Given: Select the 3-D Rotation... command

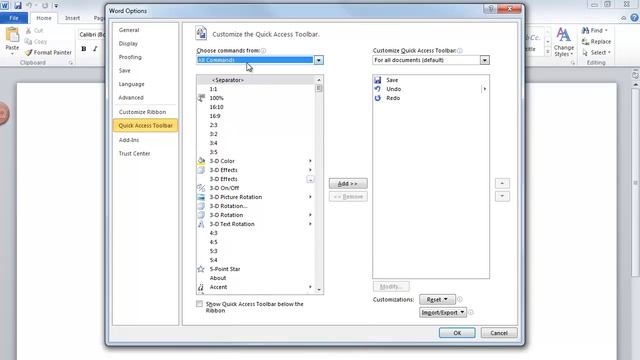Looking at the screenshot, I should pos(256,206).
